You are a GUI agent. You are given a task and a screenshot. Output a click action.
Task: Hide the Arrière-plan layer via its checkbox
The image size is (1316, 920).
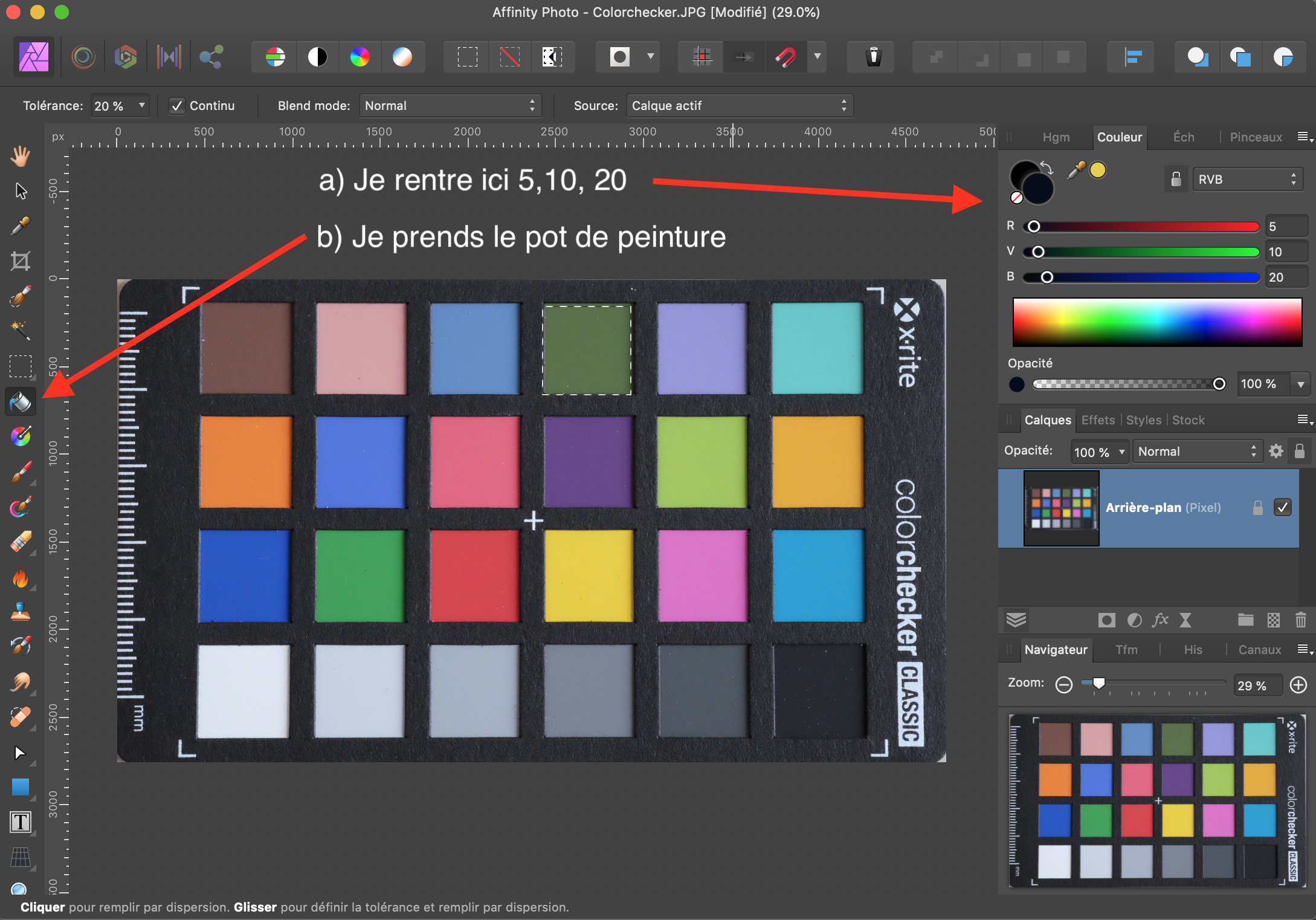1282,507
